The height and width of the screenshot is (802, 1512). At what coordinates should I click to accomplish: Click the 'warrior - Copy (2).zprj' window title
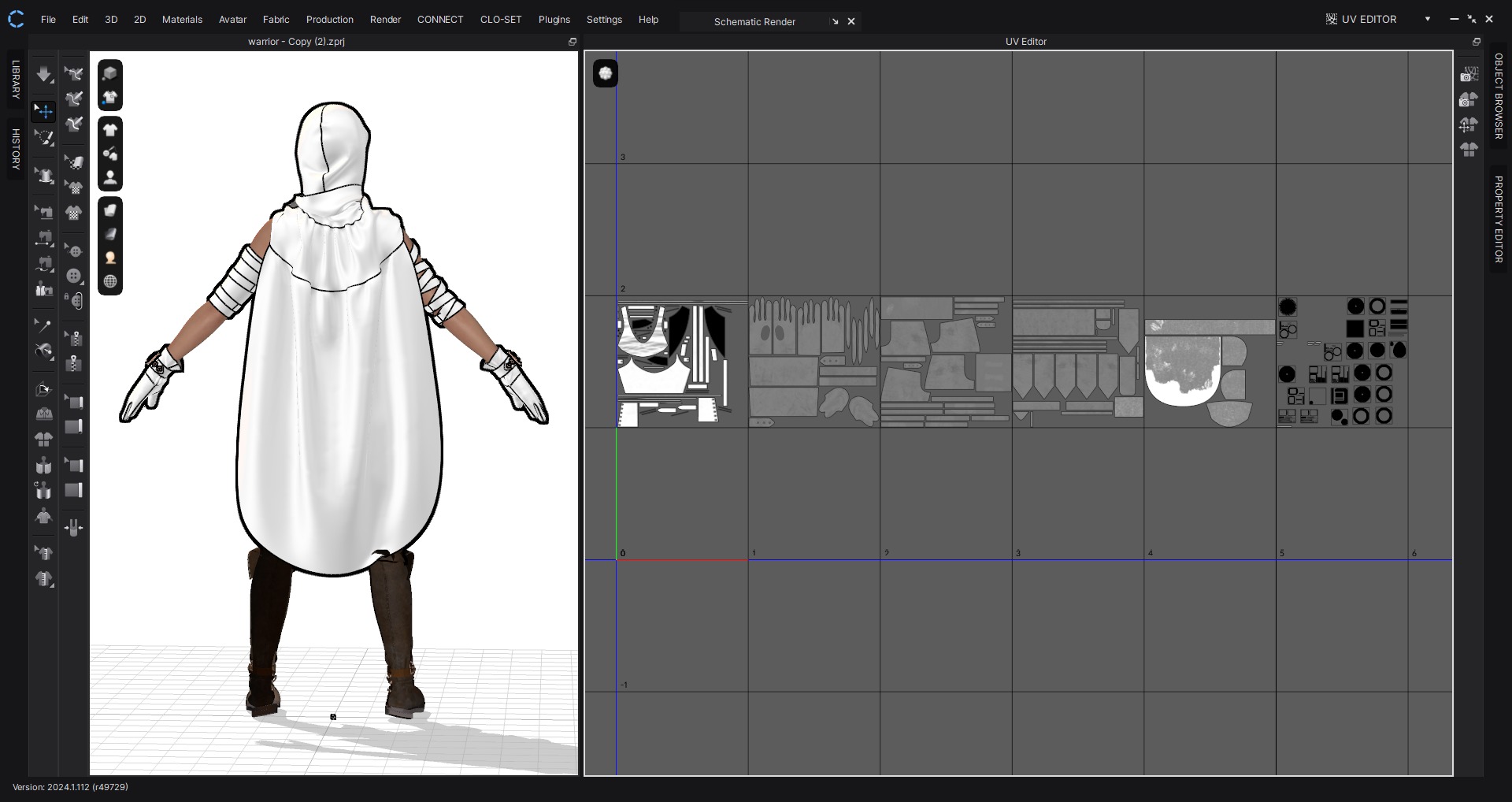coord(296,42)
